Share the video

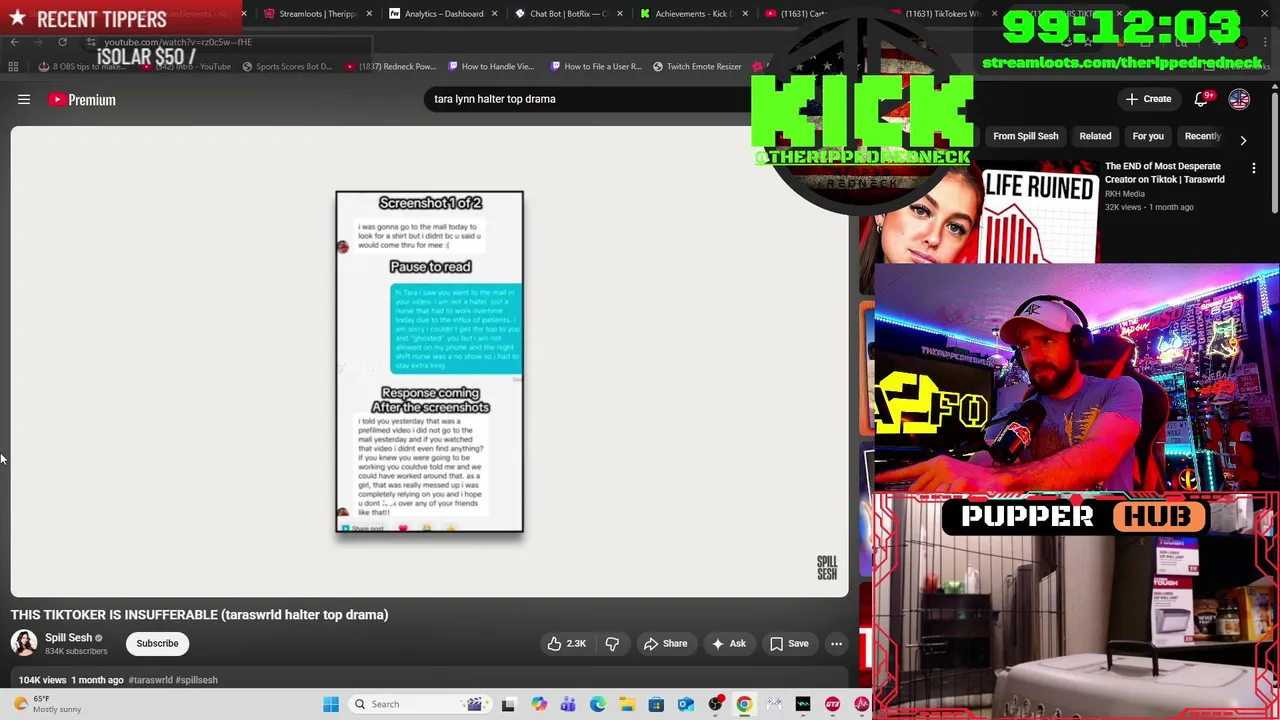point(665,644)
